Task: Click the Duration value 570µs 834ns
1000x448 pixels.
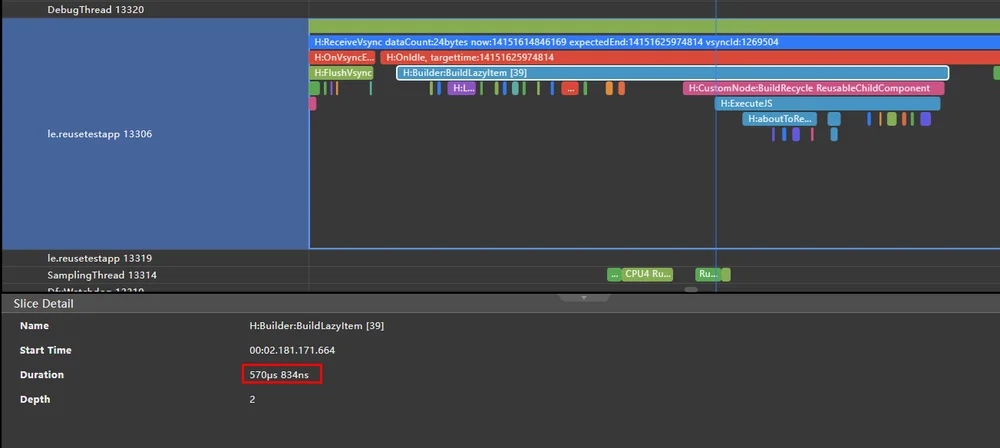Action: point(279,375)
